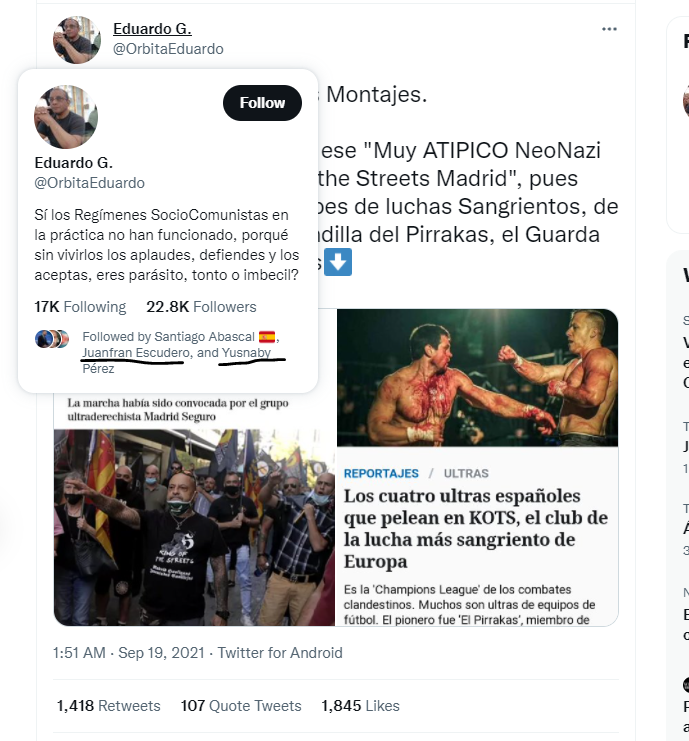Click the Sep 19, 2021 timestamp
This screenshot has height=741, width=689.
click(162, 653)
